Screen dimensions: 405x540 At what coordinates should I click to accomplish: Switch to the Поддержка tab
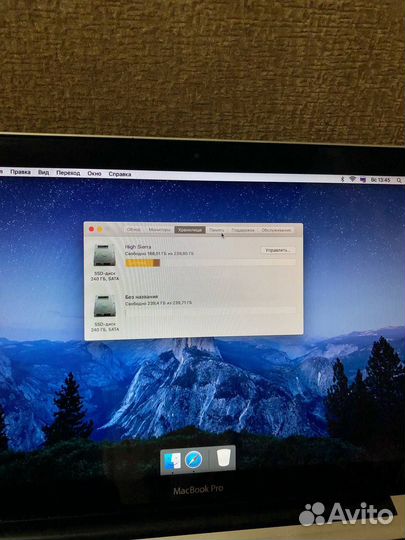point(243,230)
